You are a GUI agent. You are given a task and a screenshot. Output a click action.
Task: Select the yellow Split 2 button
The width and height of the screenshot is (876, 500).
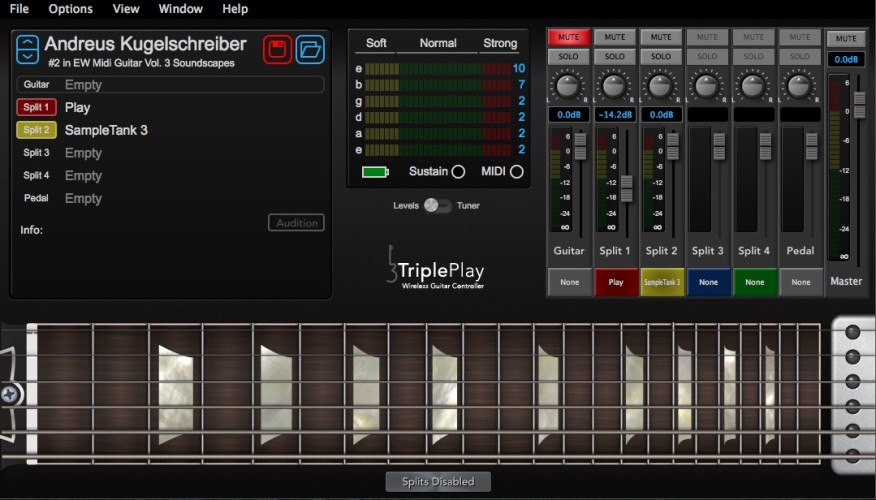point(36,130)
